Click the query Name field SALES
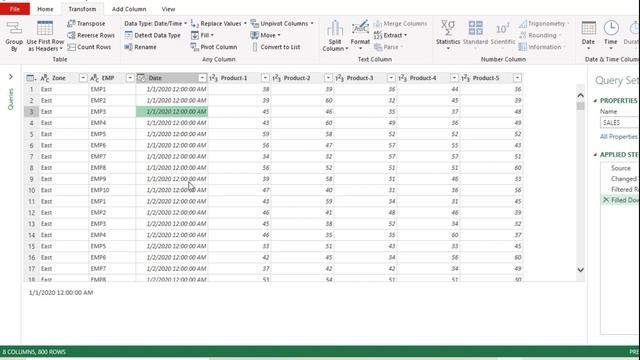This screenshot has width=640, height=360. coord(620,122)
